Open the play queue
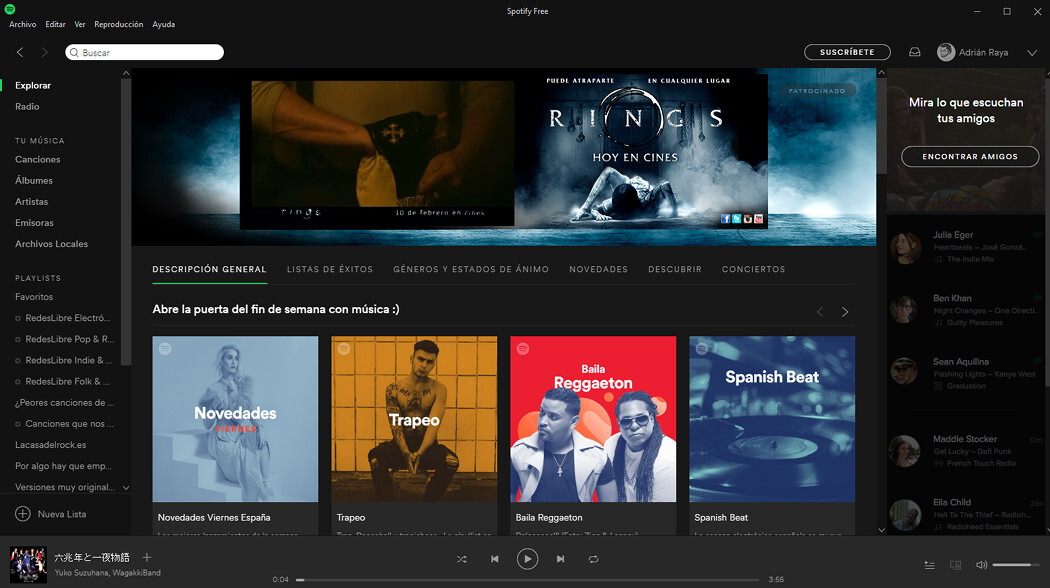The height and width of the screenshot is (588, 1050). (928, 565)
